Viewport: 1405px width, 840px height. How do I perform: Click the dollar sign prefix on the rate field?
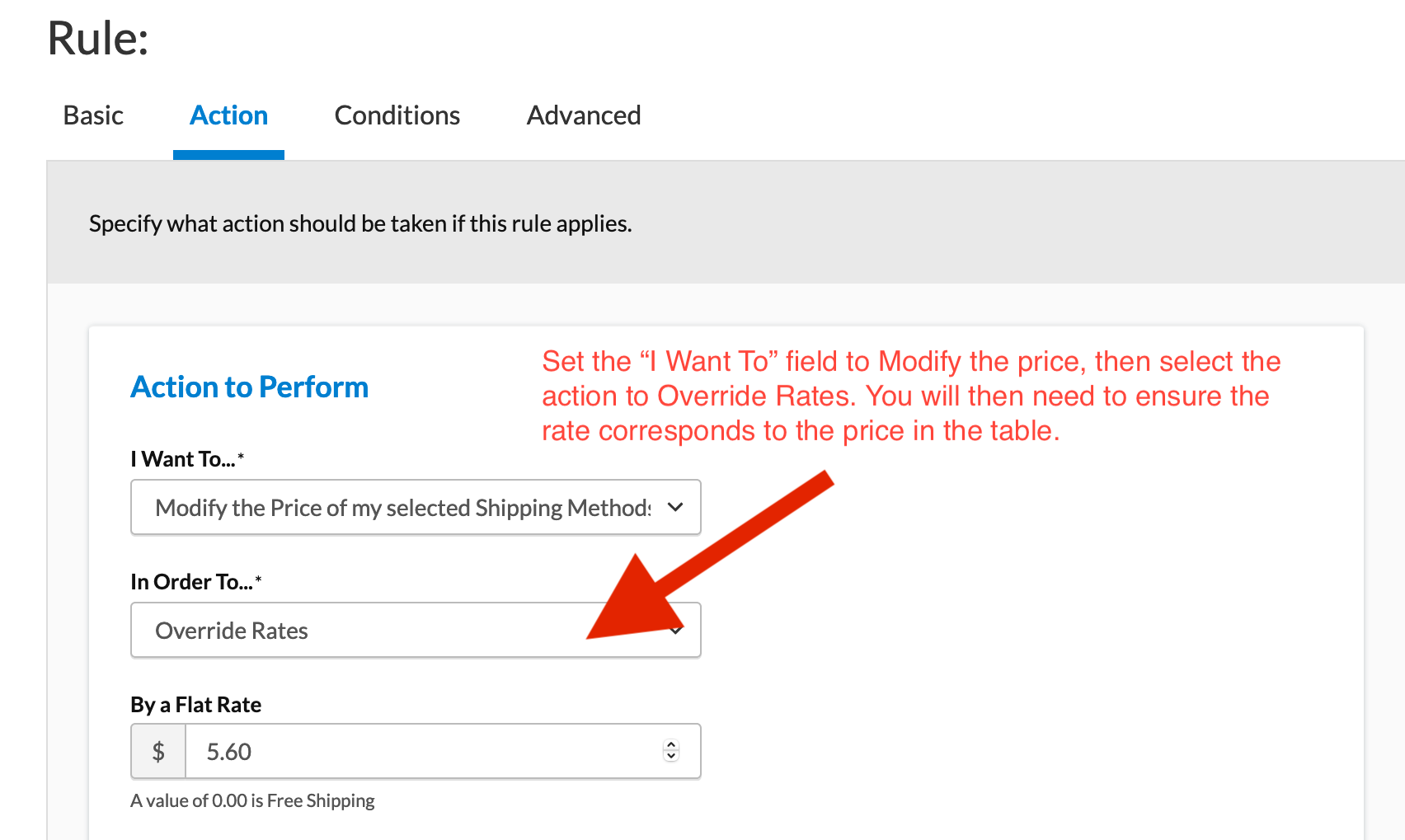coord(157,751)
